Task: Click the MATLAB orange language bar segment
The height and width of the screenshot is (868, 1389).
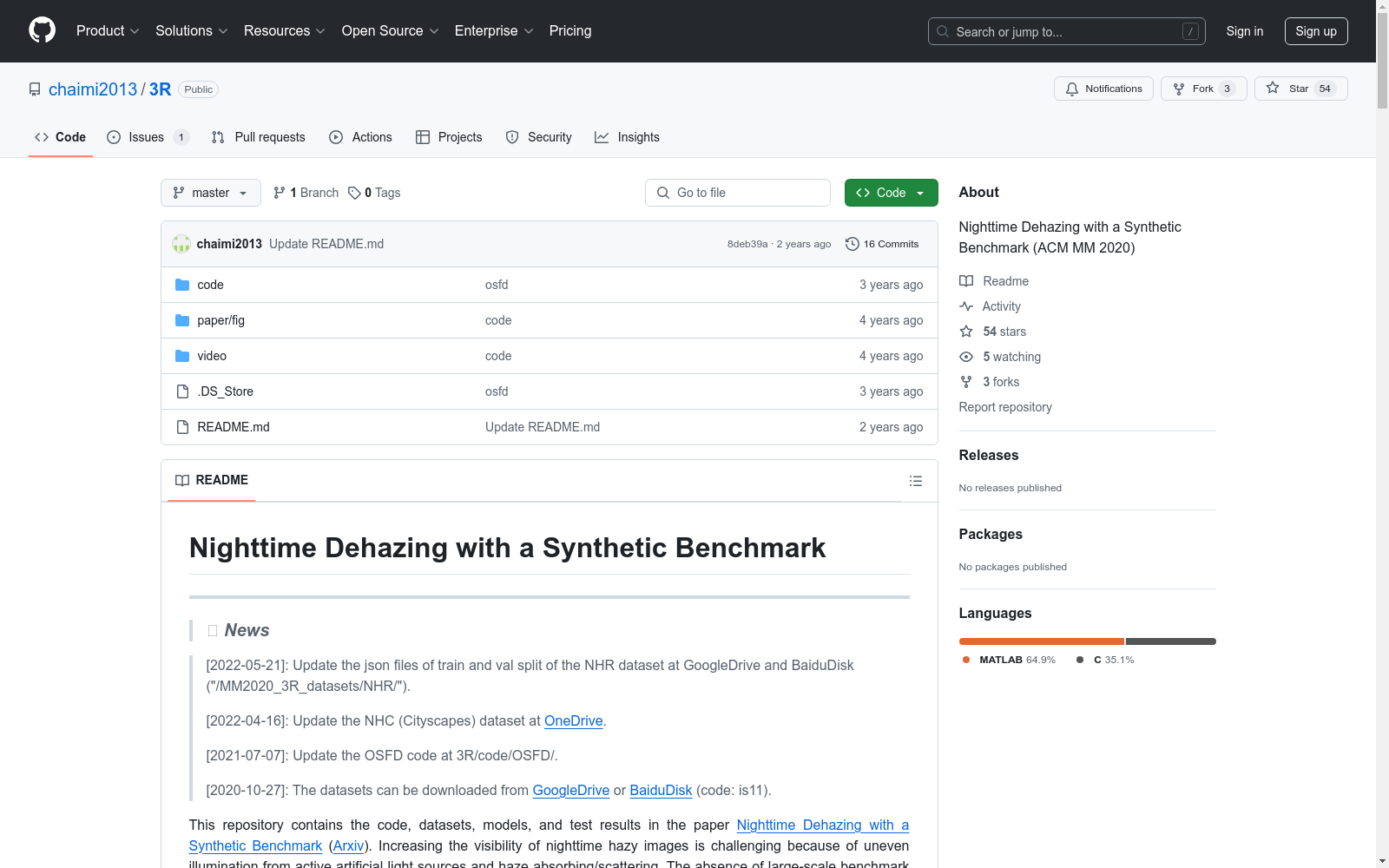Action: coord(1042,641)
